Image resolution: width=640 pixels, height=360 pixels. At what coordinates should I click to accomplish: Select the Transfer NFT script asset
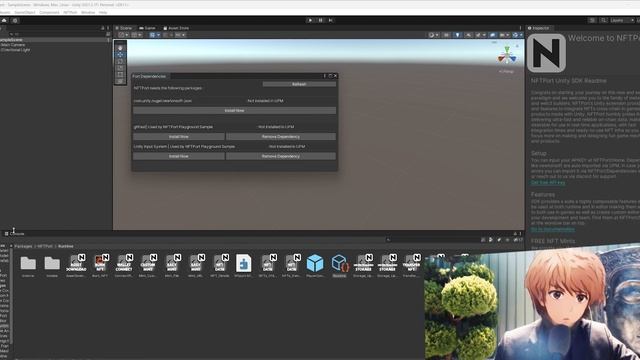[411, 264]
